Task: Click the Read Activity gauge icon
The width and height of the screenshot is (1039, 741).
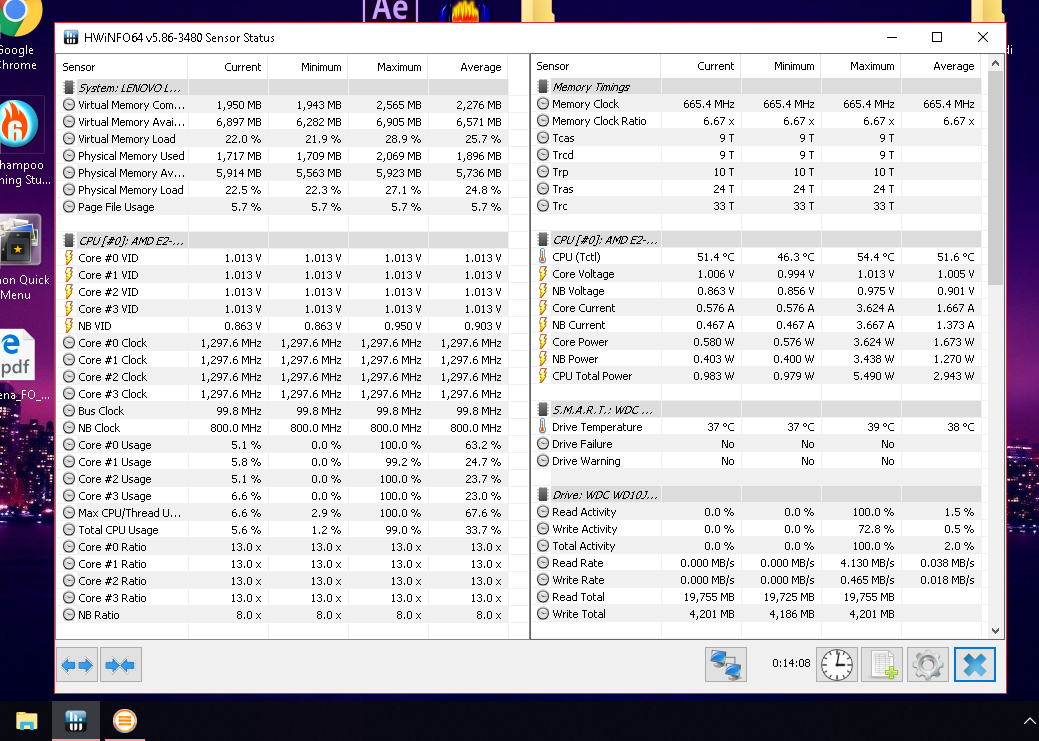Action: [543, 512]
